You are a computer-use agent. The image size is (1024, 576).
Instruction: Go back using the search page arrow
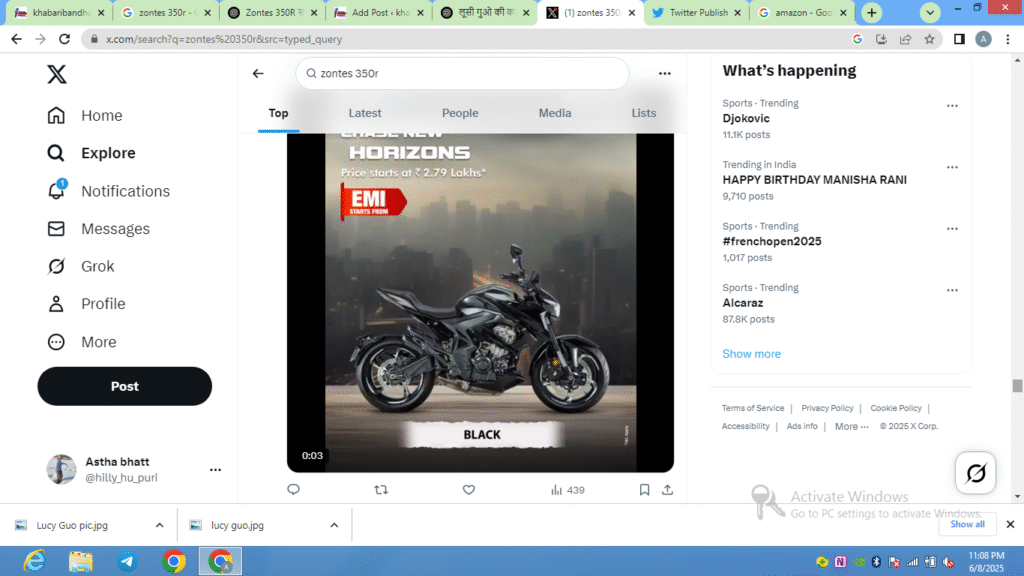[258, 73]
